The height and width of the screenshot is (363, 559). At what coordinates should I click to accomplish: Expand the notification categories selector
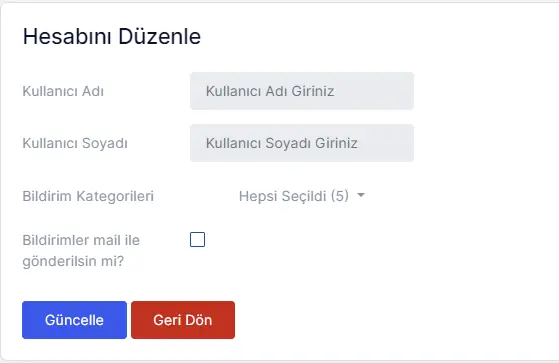(302, 196)
